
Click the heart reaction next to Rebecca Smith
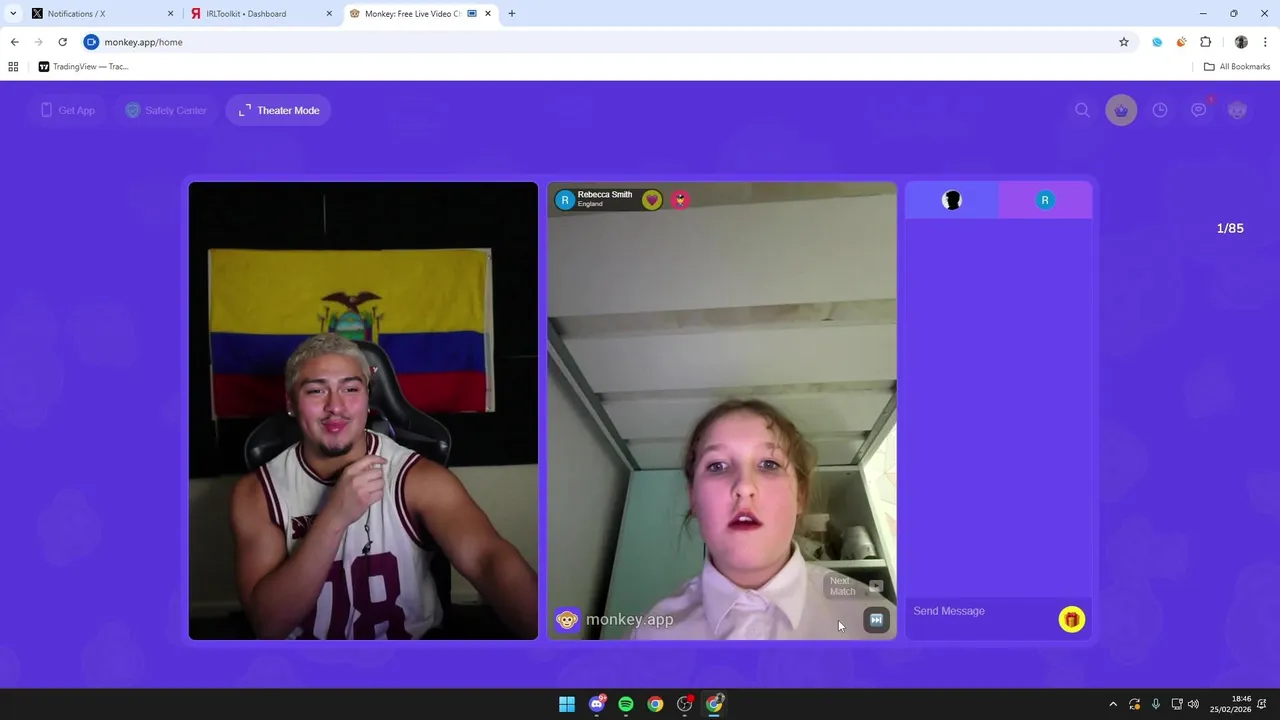[652, 200]
